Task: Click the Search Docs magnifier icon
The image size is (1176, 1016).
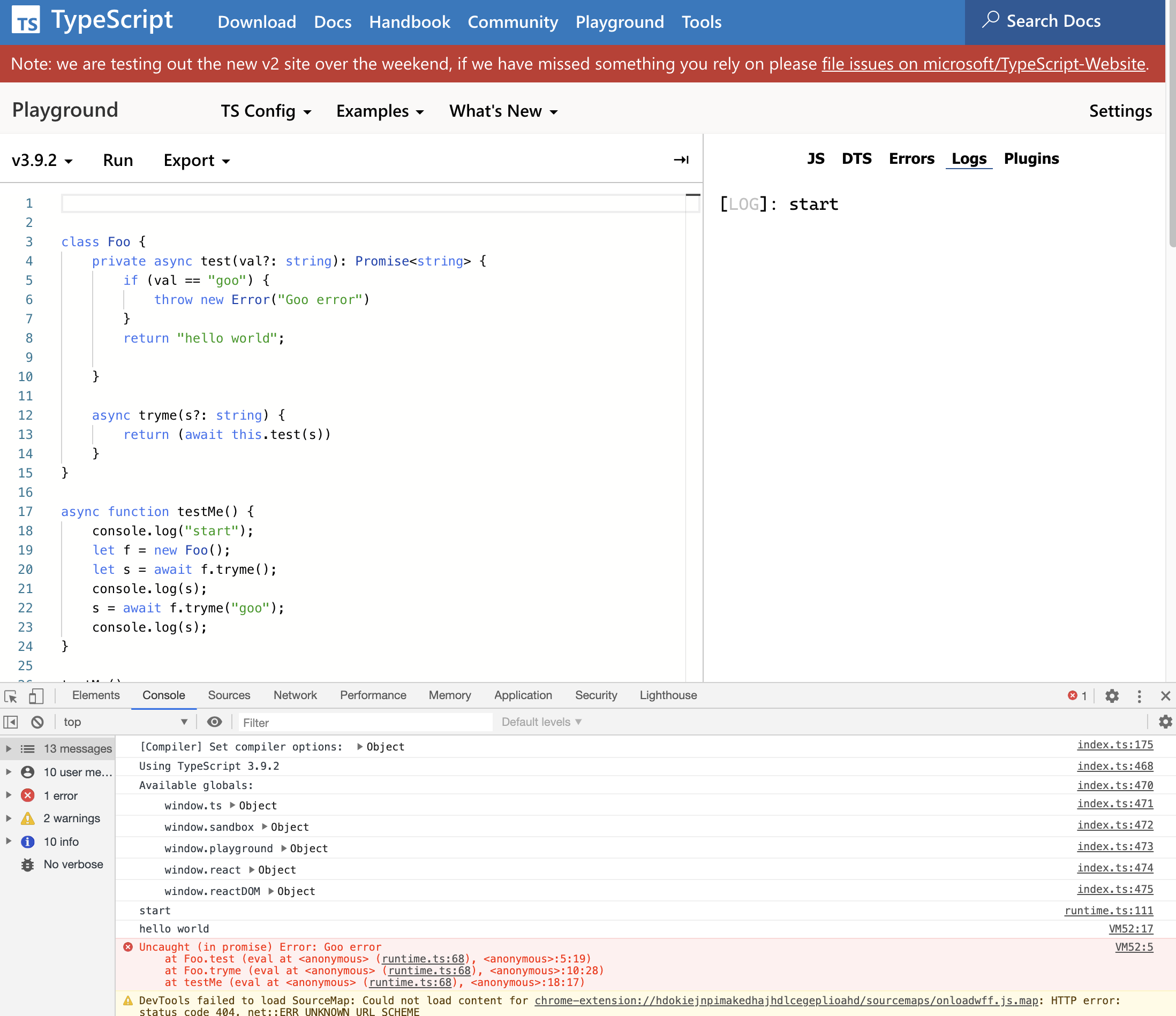Action: 990,19
